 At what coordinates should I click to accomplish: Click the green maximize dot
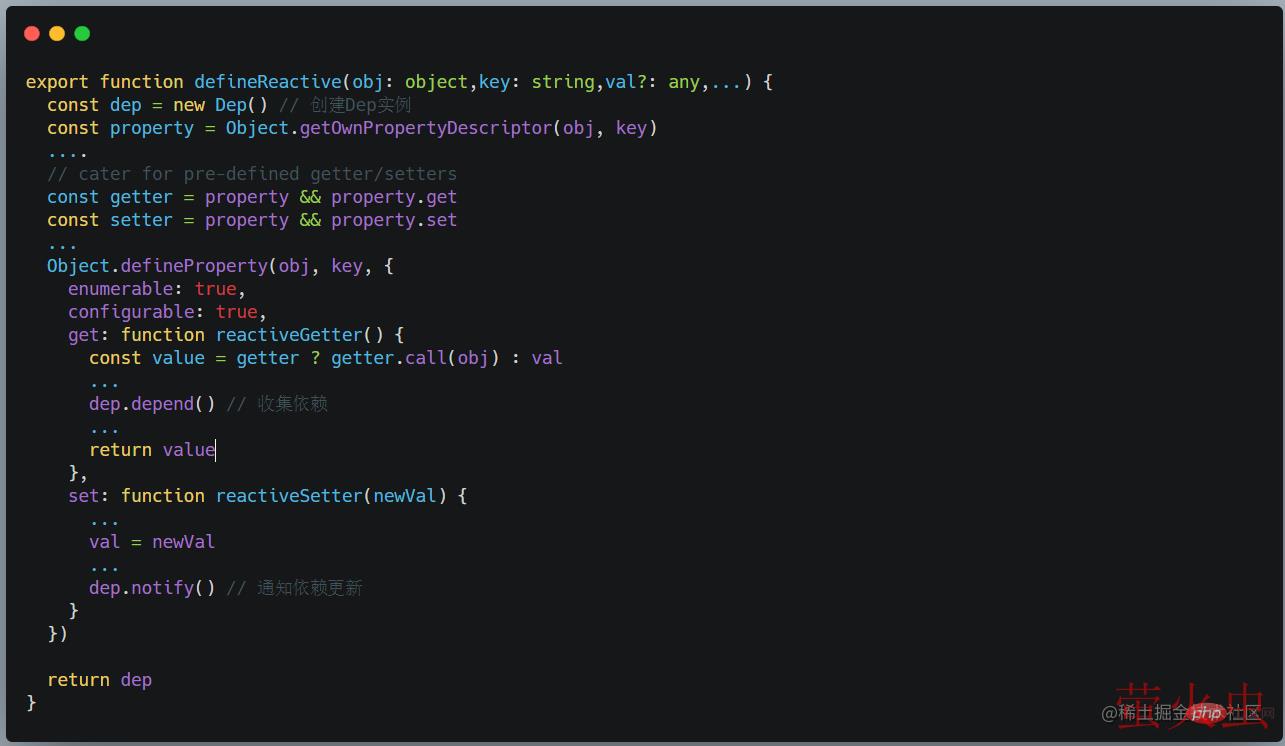coord(82,34)
